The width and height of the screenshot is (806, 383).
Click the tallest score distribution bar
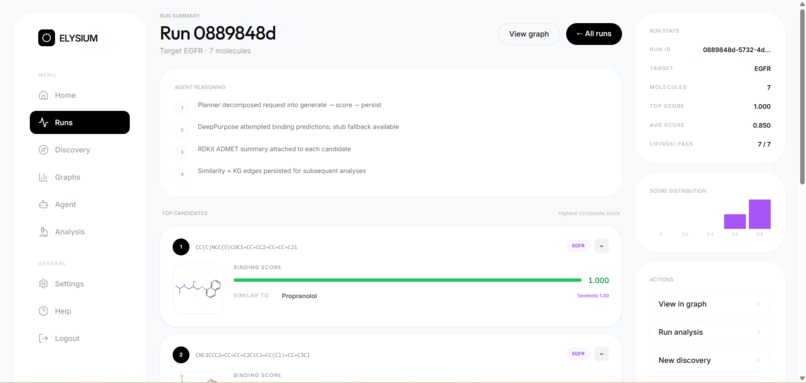759,214
